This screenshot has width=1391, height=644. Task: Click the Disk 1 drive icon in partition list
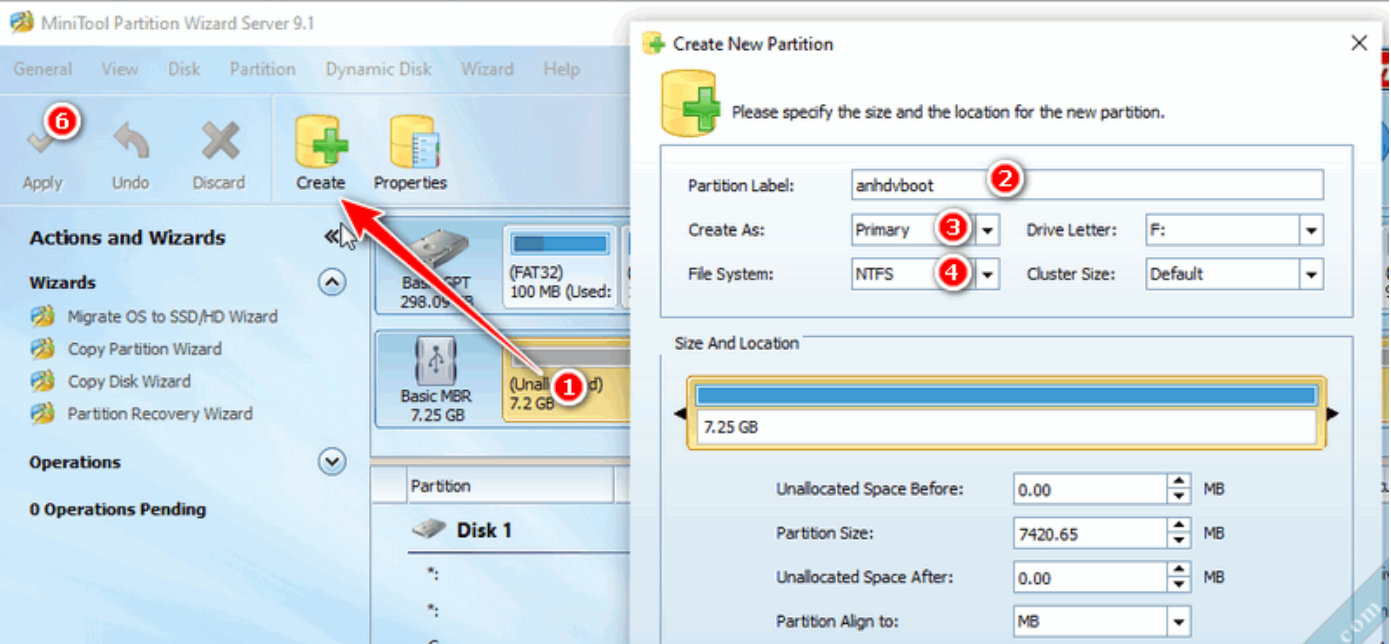429,530
